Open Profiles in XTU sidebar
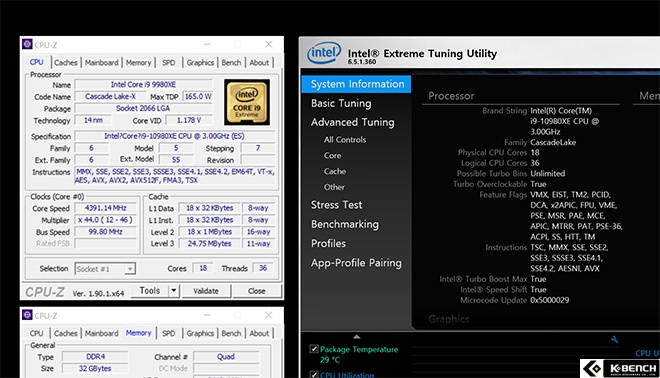660x378 pixels. 328,243
